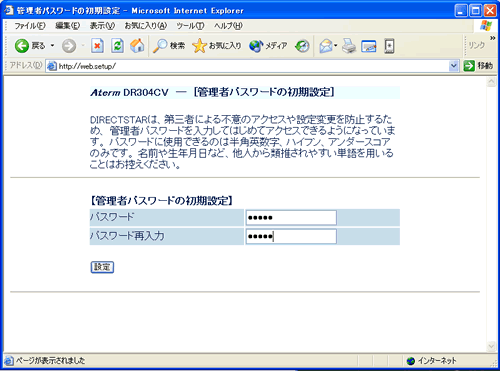
Task: Click the リンク links bar label
Action: coord(476,45)
